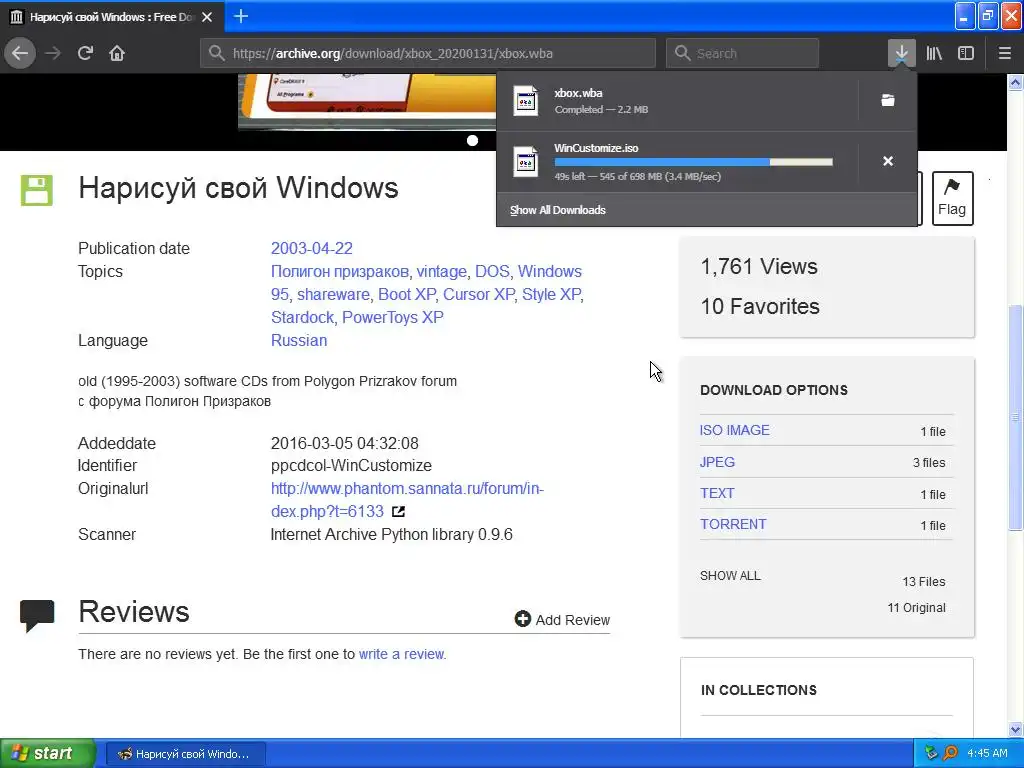Download the JPEG files option
Viewport: 1024px width, 768px height.
[717, 462]
